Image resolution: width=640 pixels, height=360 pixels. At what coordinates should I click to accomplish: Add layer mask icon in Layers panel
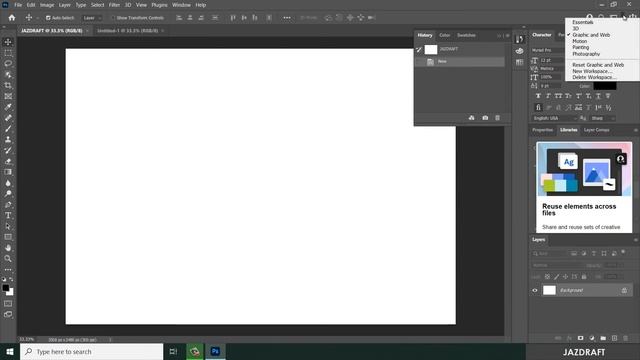point(580,338)
